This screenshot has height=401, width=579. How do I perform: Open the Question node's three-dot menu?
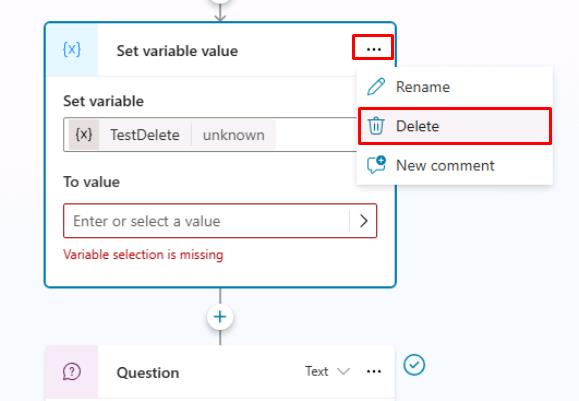point(374,371)
